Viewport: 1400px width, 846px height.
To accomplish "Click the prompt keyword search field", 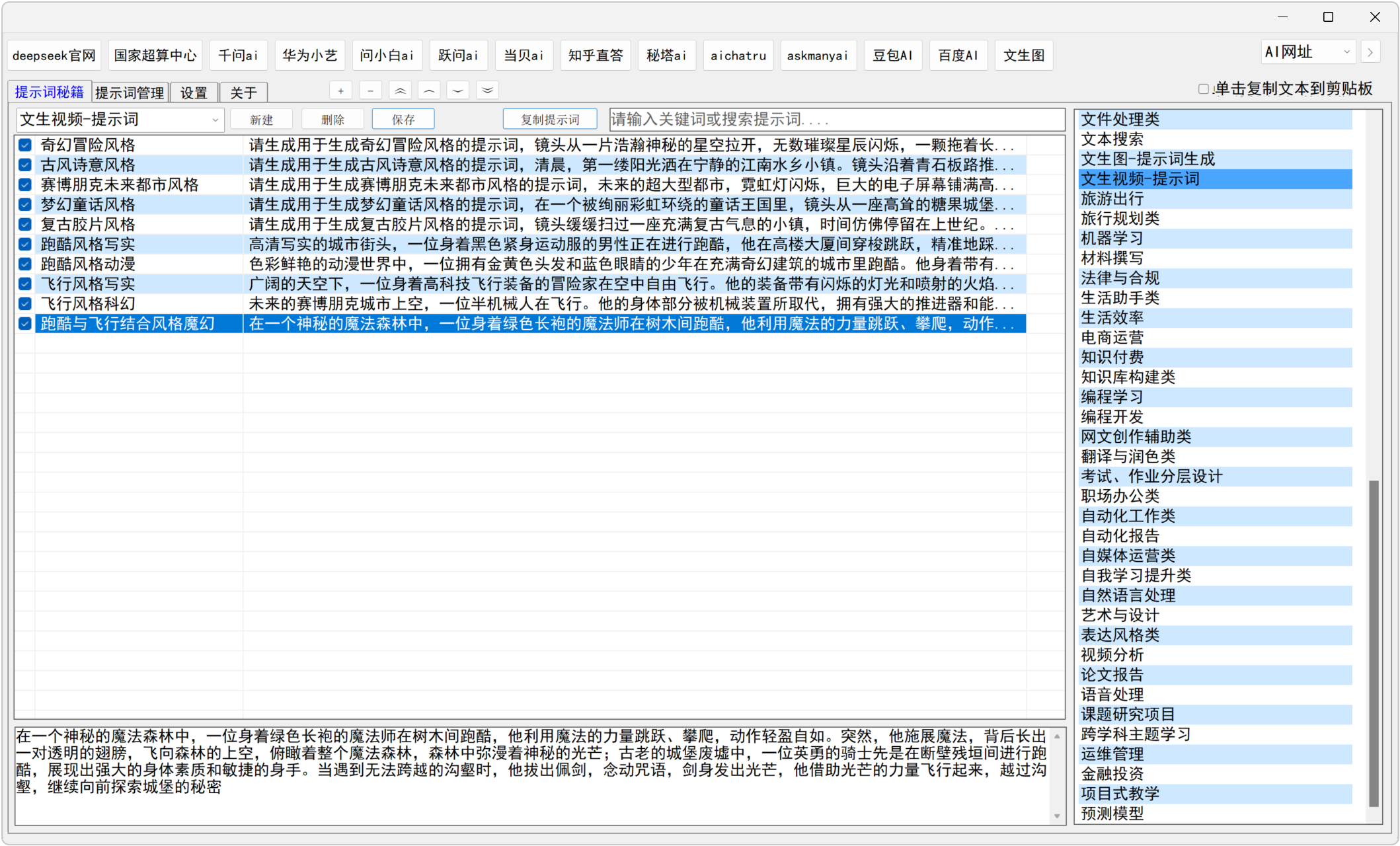I will [836, 120].
